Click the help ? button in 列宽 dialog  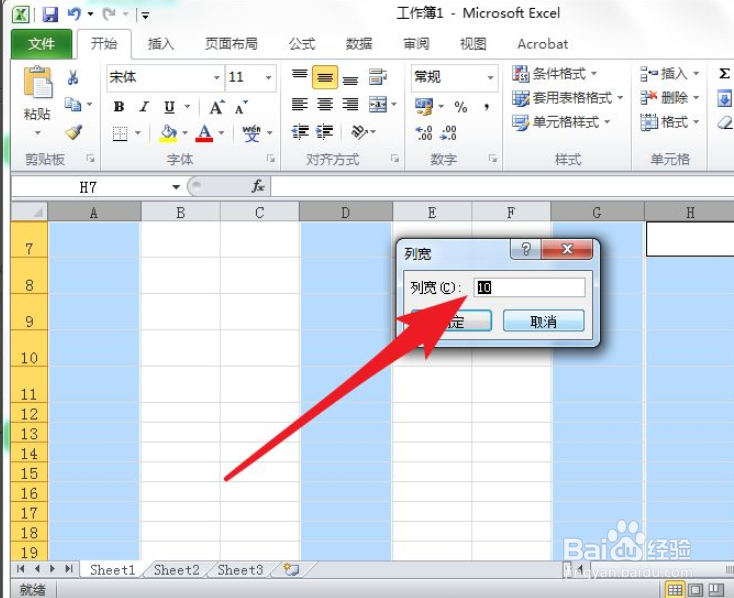526,249
